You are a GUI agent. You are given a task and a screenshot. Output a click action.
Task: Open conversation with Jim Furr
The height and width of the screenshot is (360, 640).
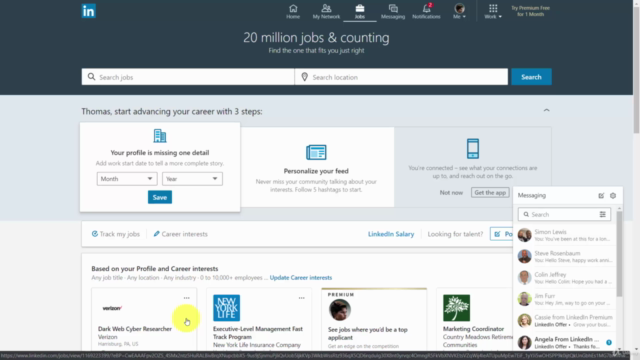[565, 299]
